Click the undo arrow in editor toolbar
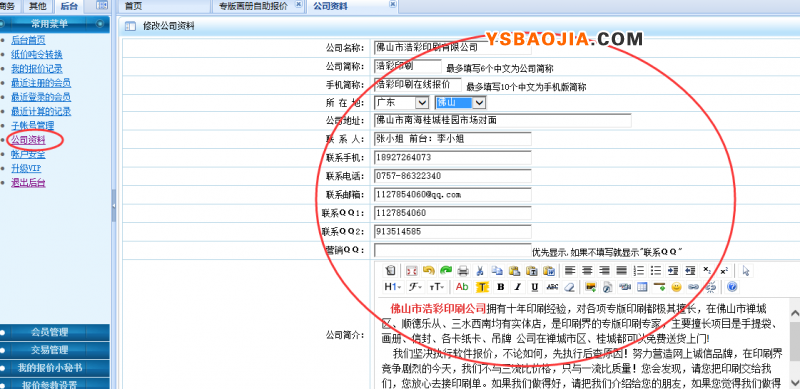The width and height of the screenshot is (800, 389). pyautogui.click(x=429, y=270)
